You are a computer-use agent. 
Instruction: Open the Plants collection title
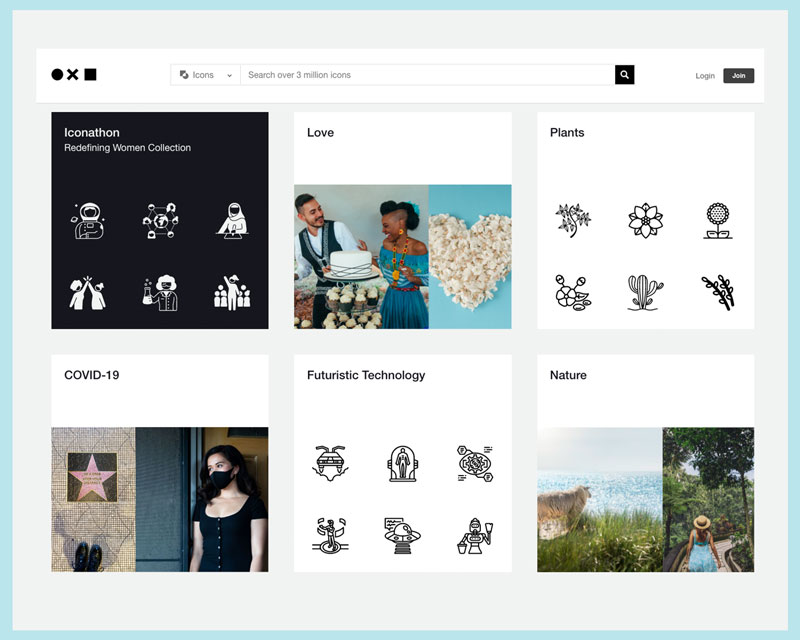pos(567,133)
